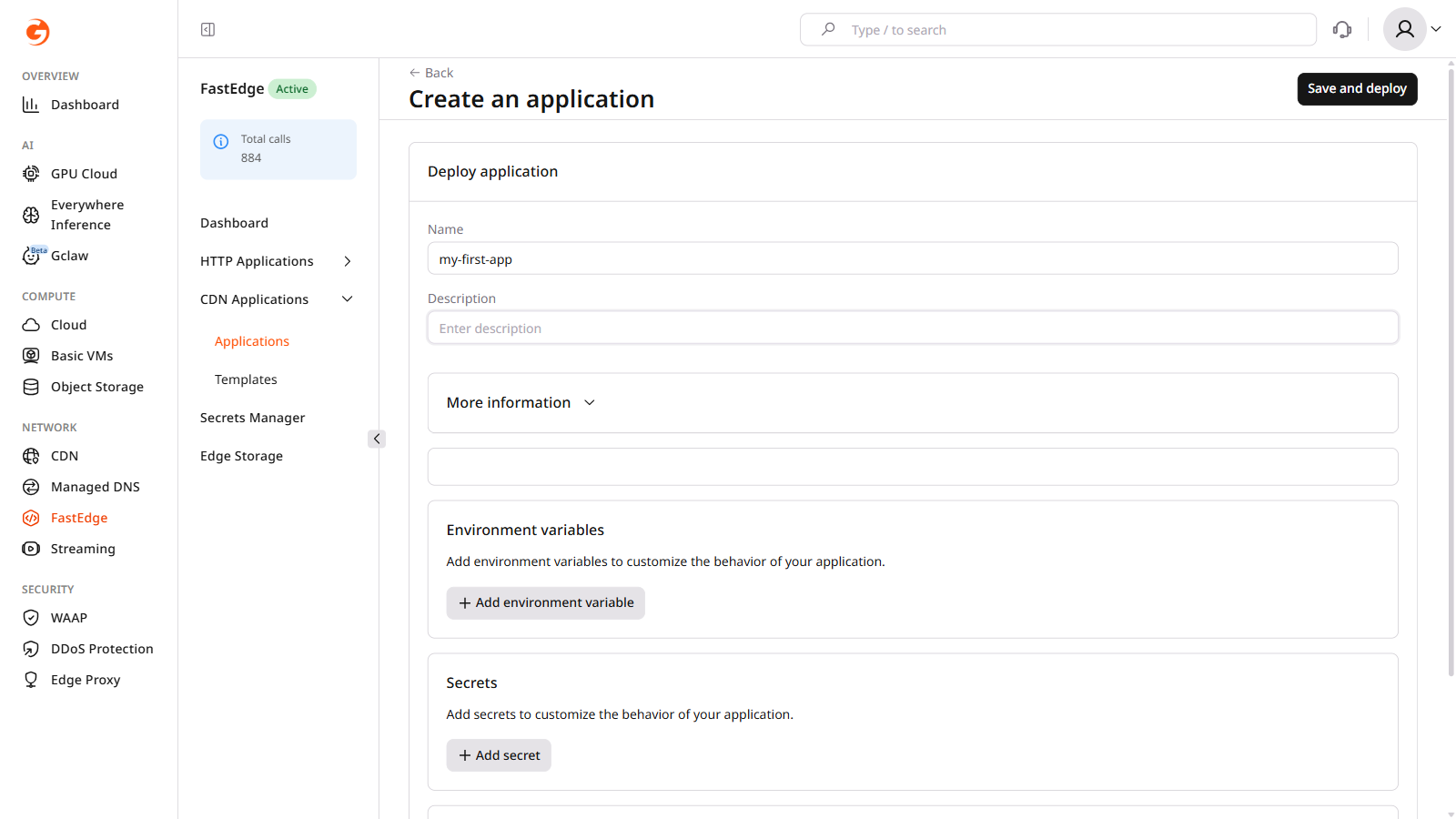Click the Basic VMs icon
This screenshot has width=1456, height=819.
[x=31, y=356]
